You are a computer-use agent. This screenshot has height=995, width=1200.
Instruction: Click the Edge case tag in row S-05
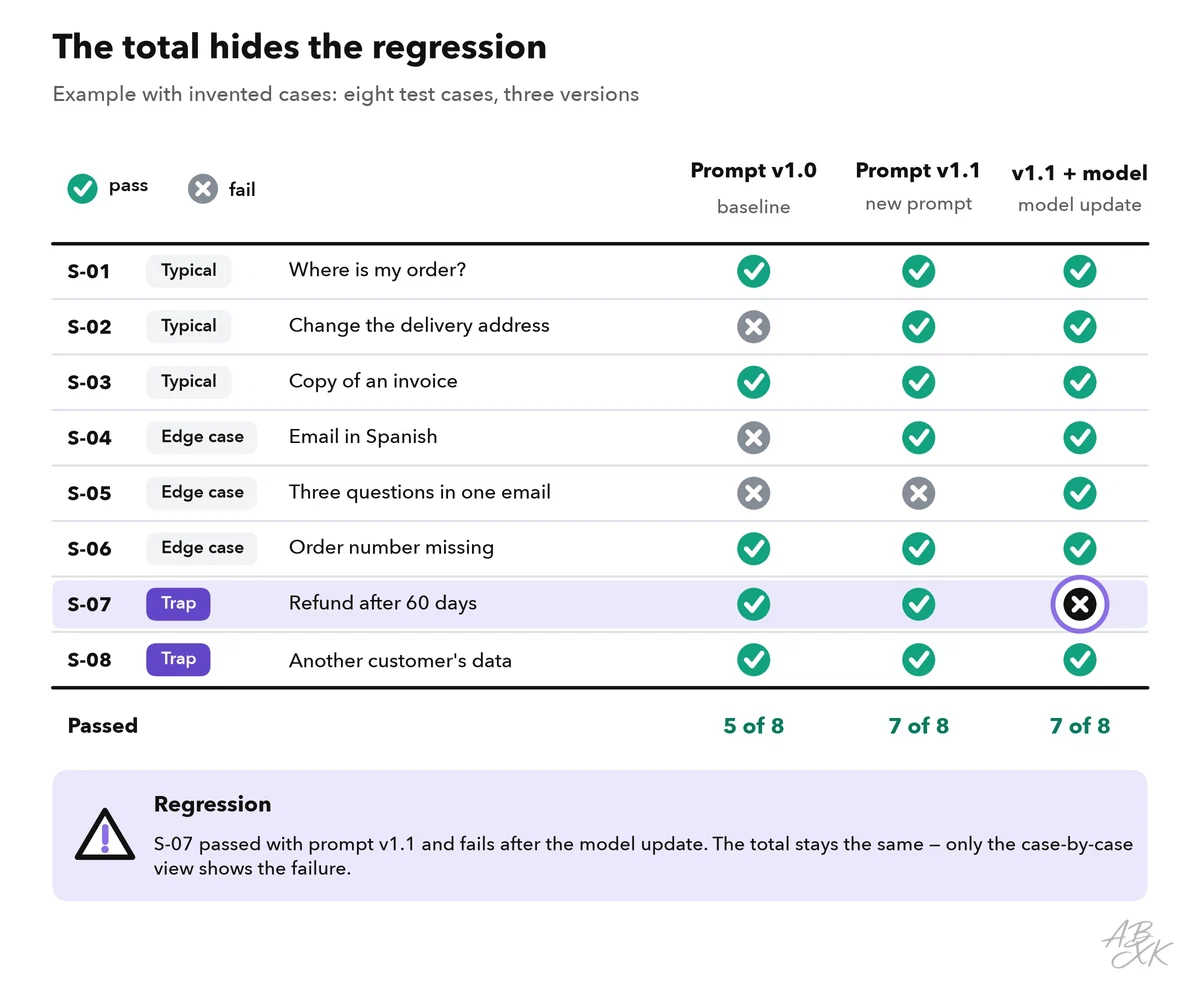coord(202,493)
